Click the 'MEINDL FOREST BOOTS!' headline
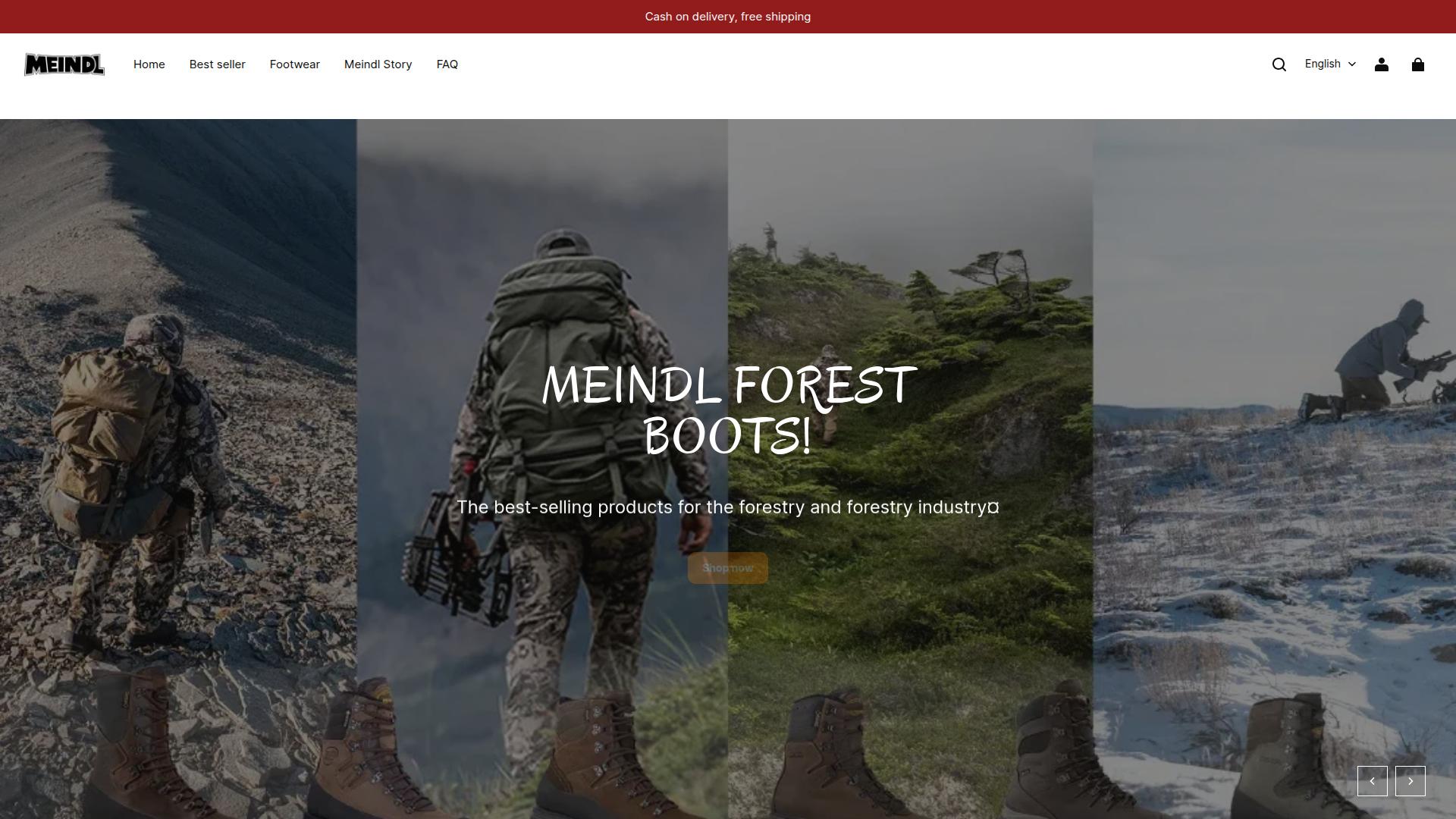This screenshot has height=819, width=1456. (x=728, y=410)
